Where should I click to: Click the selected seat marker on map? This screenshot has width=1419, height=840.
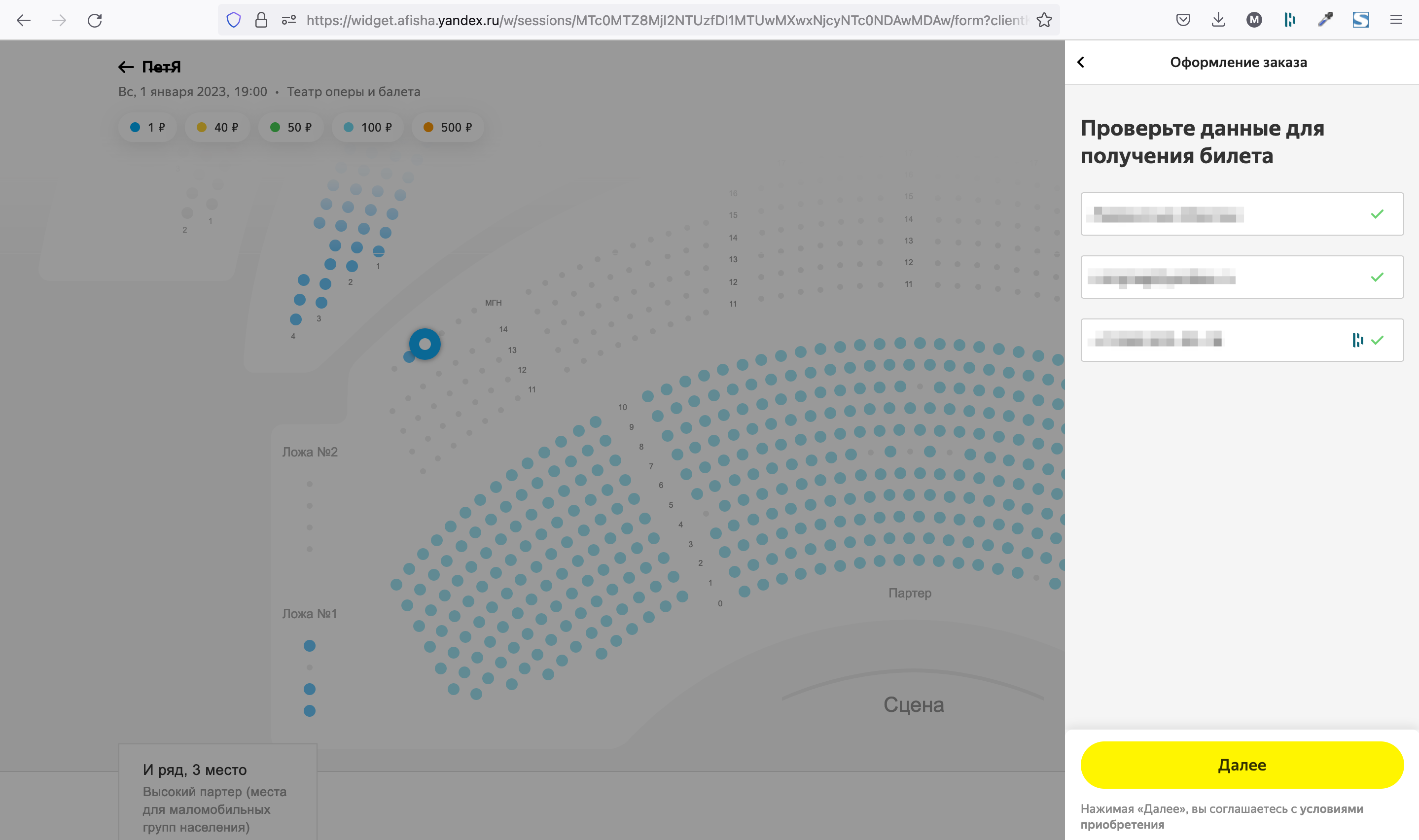coord(425,344)
